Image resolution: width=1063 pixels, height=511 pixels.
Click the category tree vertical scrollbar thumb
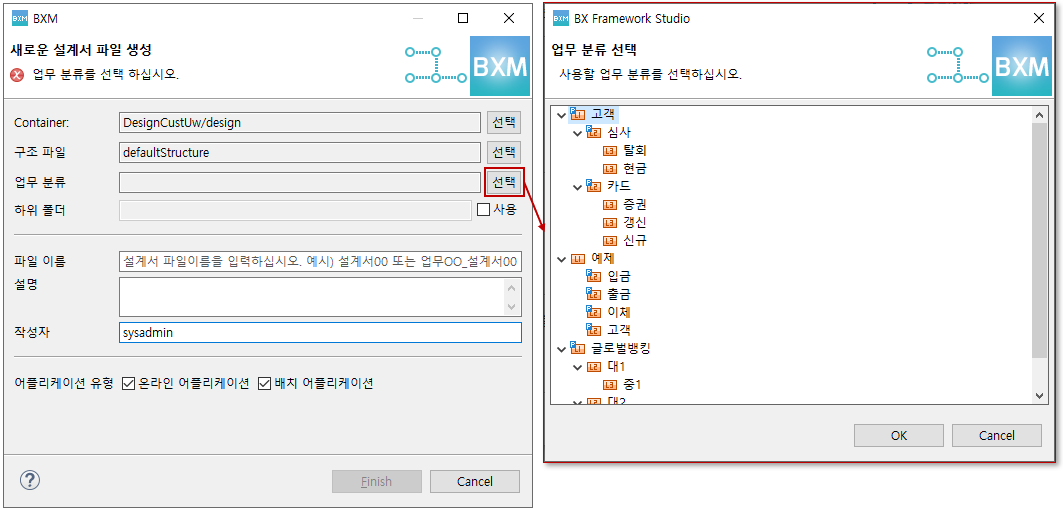(1039, 241)
